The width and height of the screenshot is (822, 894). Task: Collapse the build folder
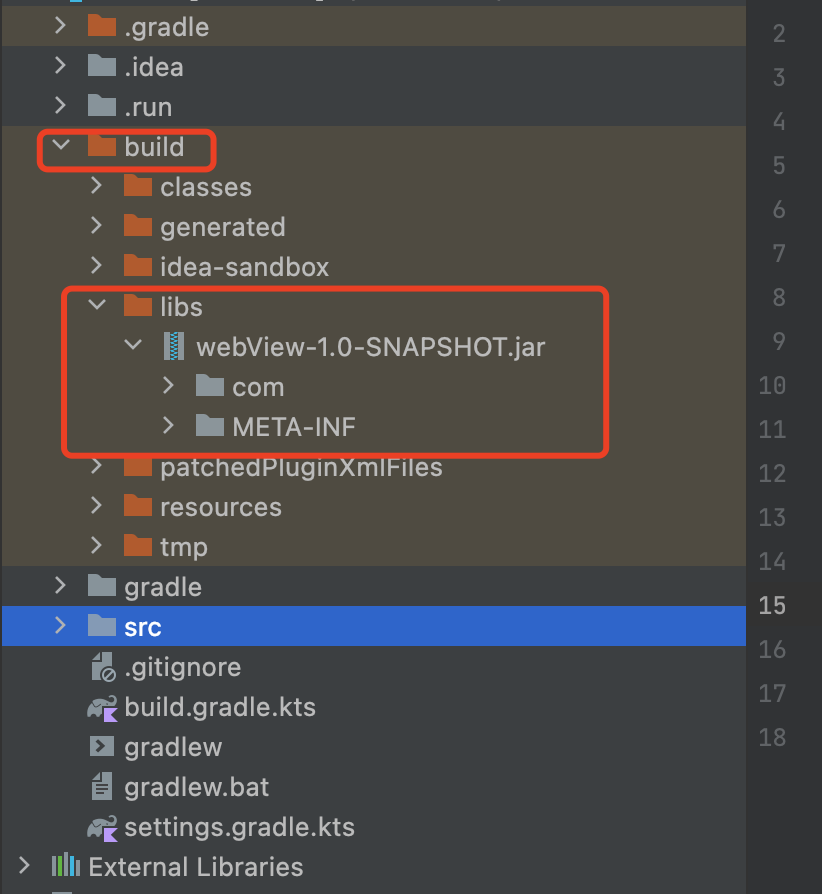coord(61,147)
